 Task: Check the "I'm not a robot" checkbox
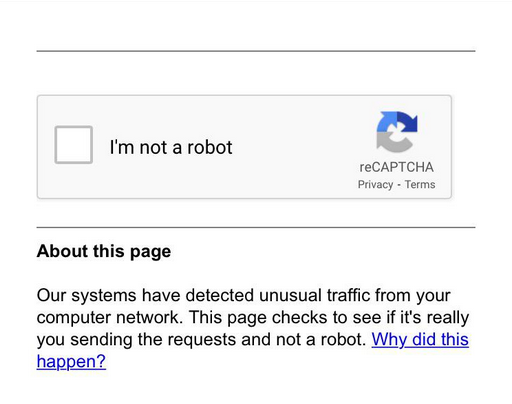point(74,145)
